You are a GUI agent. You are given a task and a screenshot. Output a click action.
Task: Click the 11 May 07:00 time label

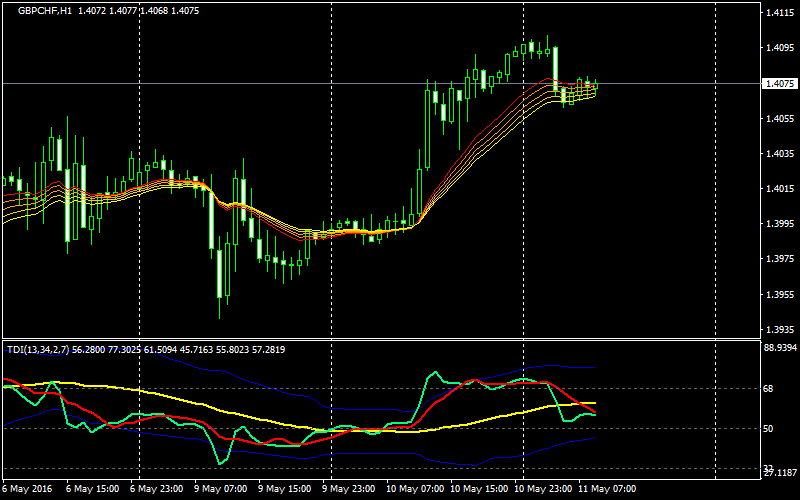point(607,489)
